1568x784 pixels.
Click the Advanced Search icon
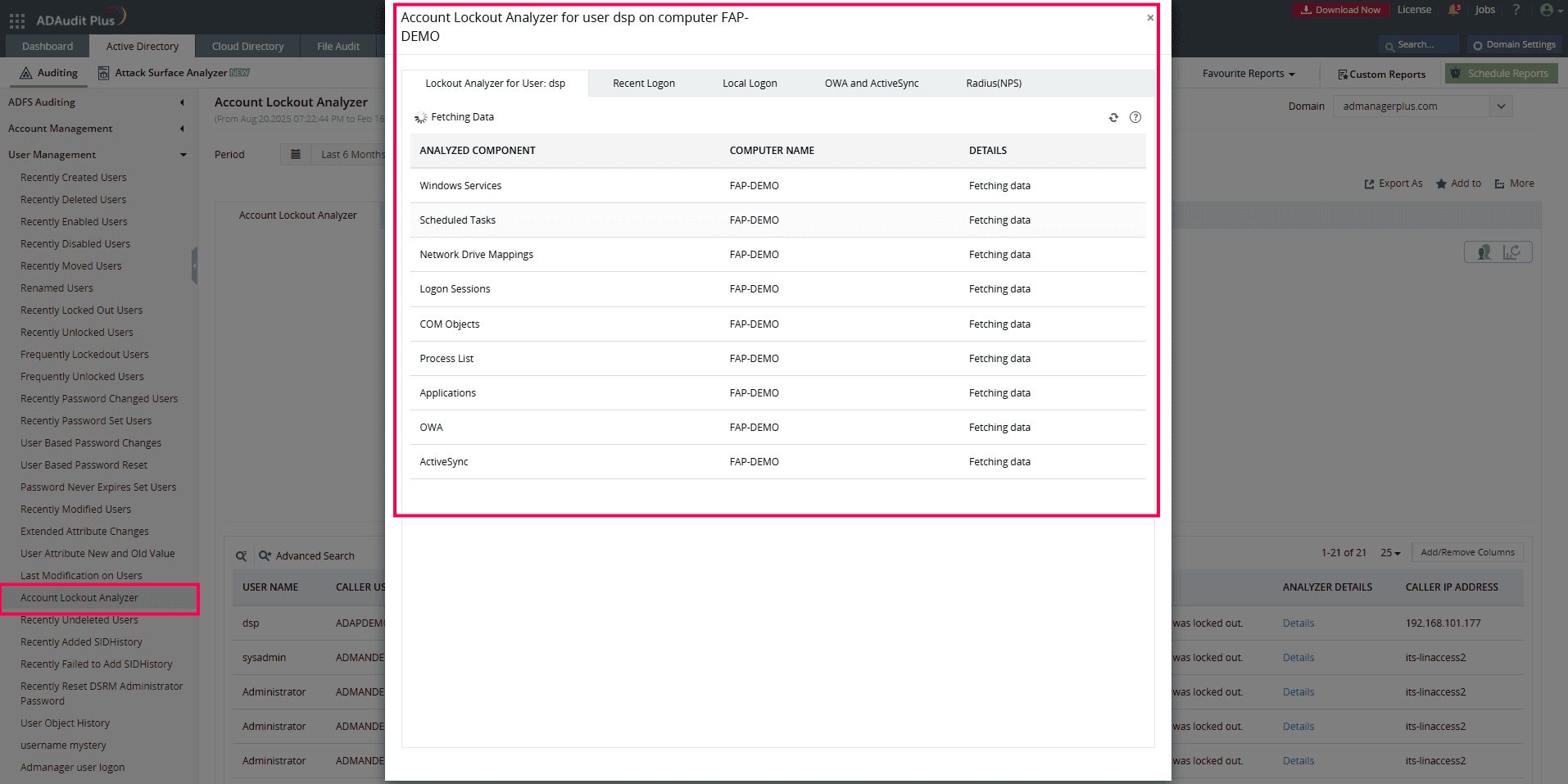pyautogui.click(x=265, y=555)
